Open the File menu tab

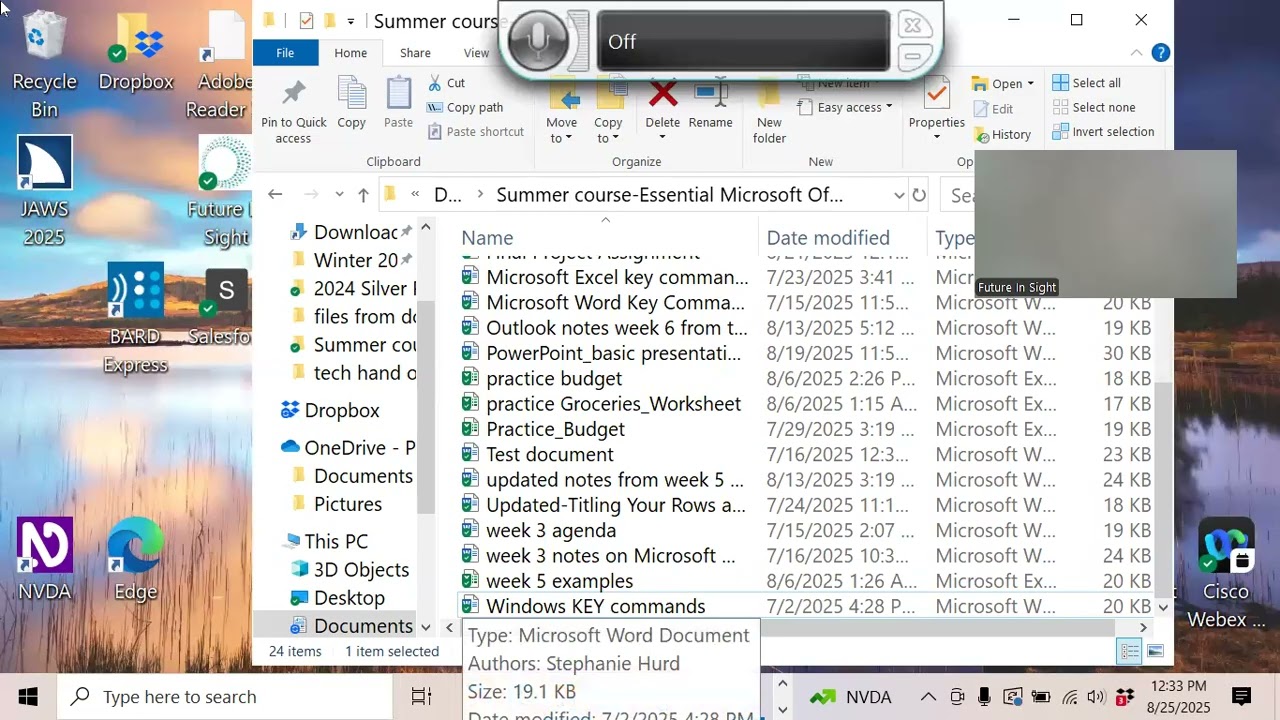point(285,53)
